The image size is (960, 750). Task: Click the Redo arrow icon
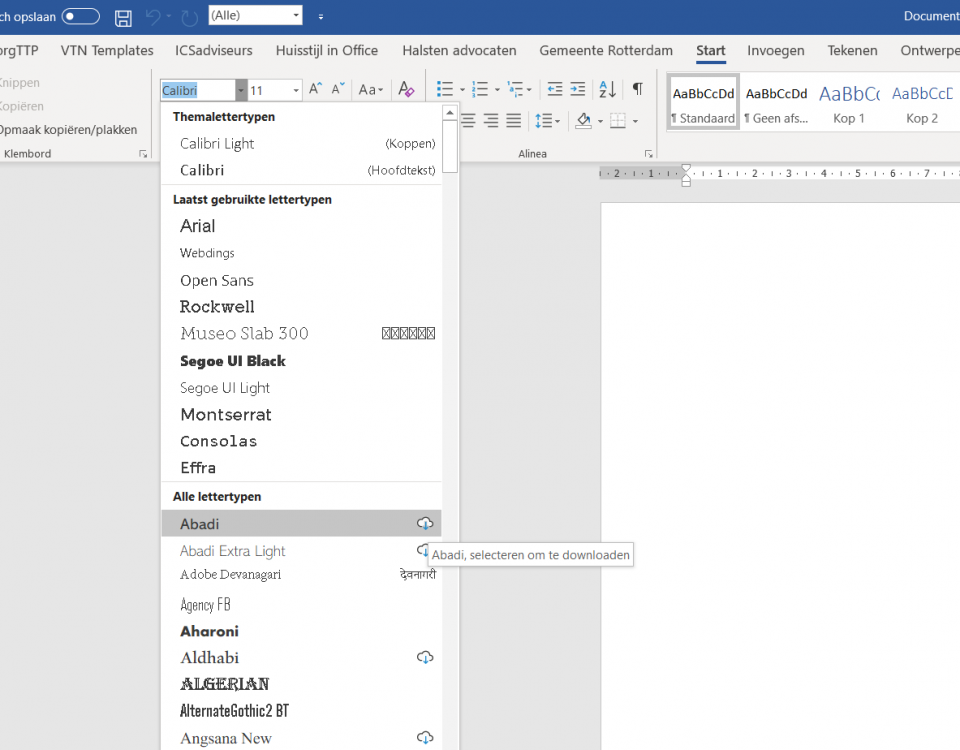click(x=190, y=18)
